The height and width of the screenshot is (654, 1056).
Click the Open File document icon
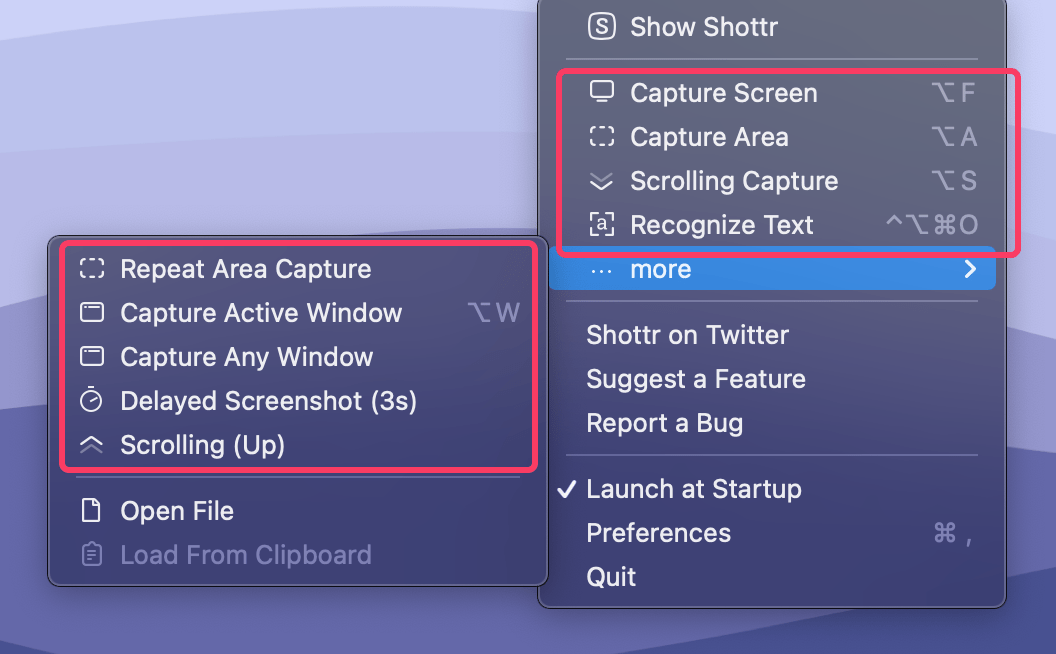(92, 511)
